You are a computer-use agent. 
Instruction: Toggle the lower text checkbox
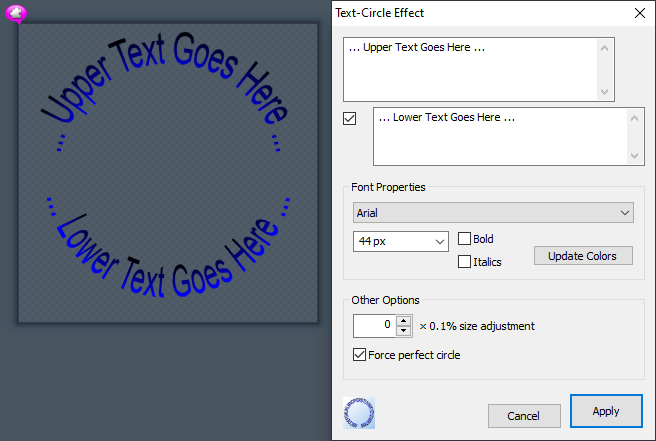[350, 119]
